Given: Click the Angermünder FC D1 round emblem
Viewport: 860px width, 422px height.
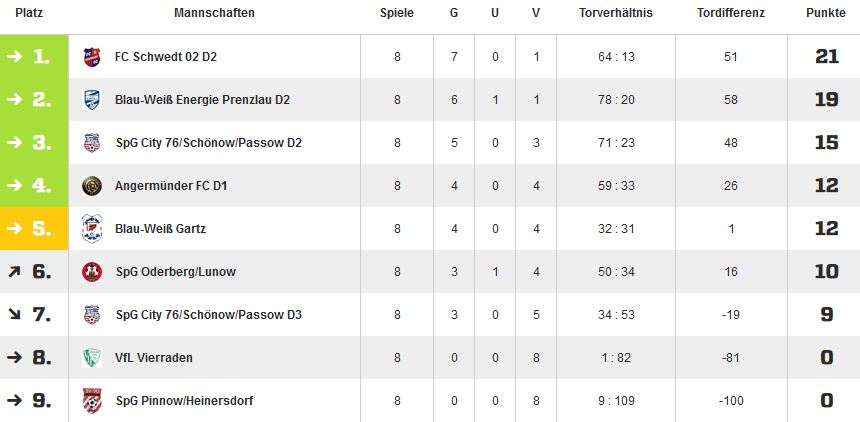Looking at the screenshot, I should point(92,186).
